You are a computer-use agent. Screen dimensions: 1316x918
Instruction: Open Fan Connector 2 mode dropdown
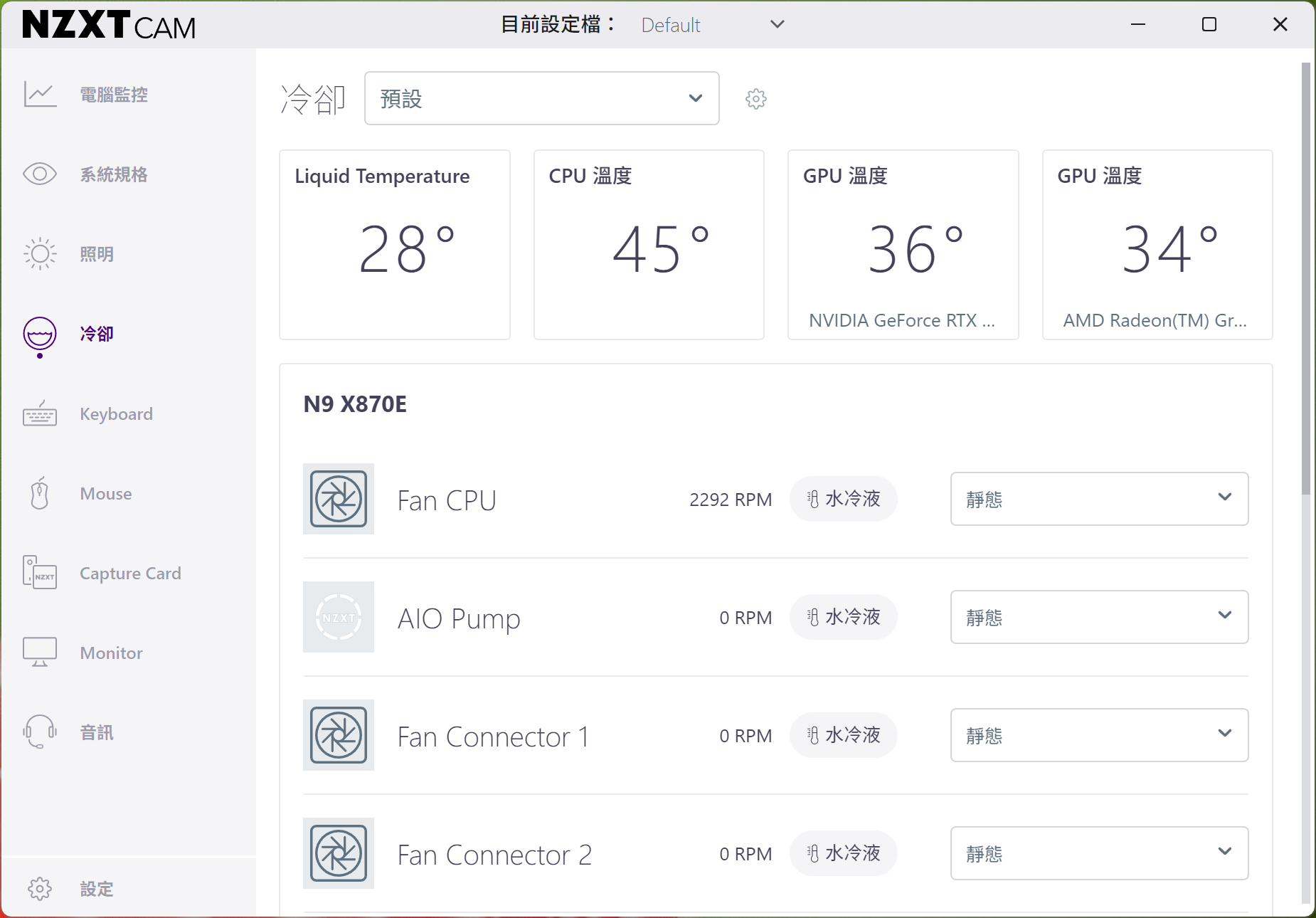1099,853
